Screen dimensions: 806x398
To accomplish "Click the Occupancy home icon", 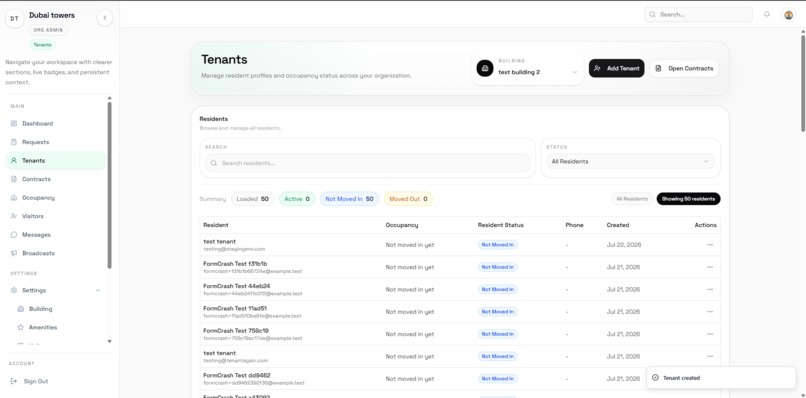I will pyautogui.click(x=14, y=197).
